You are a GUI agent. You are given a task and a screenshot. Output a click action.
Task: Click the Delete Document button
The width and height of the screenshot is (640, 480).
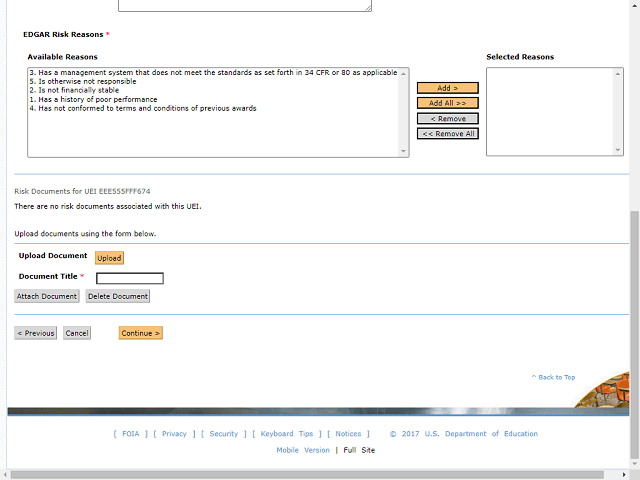pos(118,296)
